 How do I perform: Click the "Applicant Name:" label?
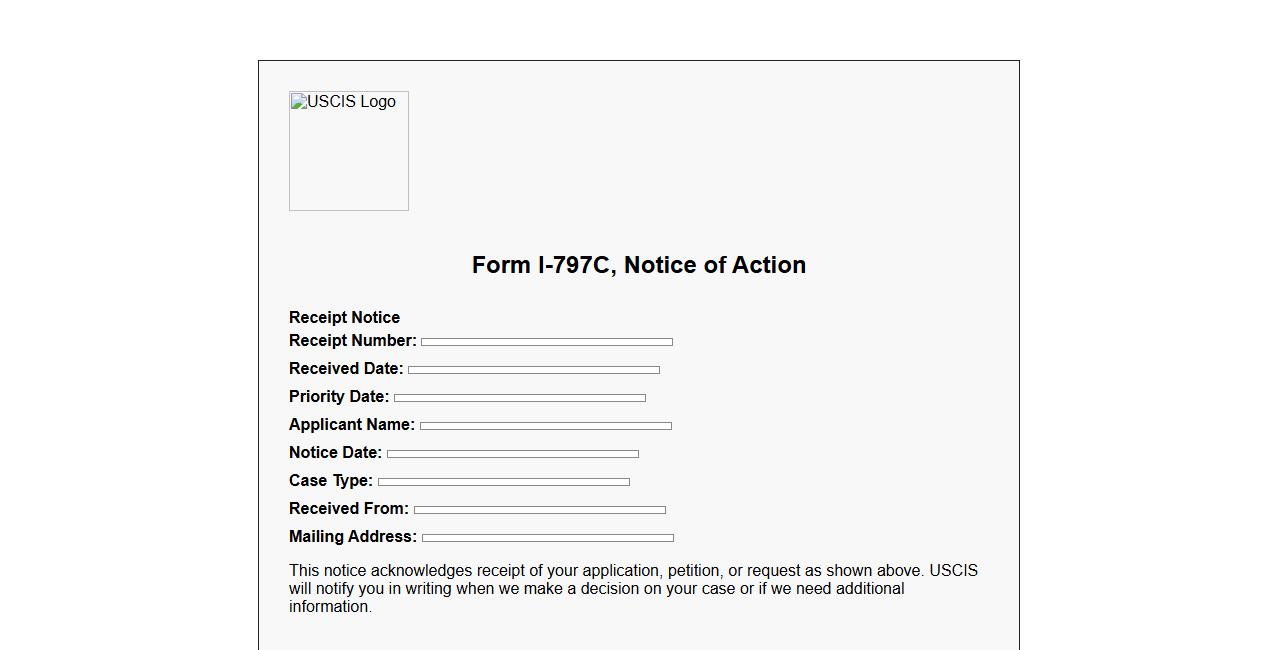tap(351, 425)
